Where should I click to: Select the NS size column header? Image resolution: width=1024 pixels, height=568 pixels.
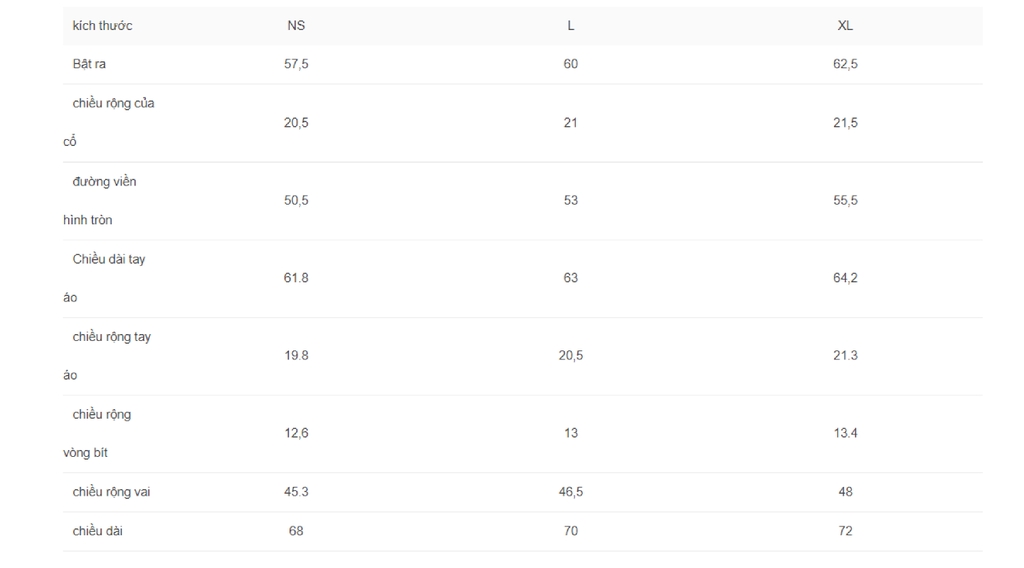click(296, 25)
